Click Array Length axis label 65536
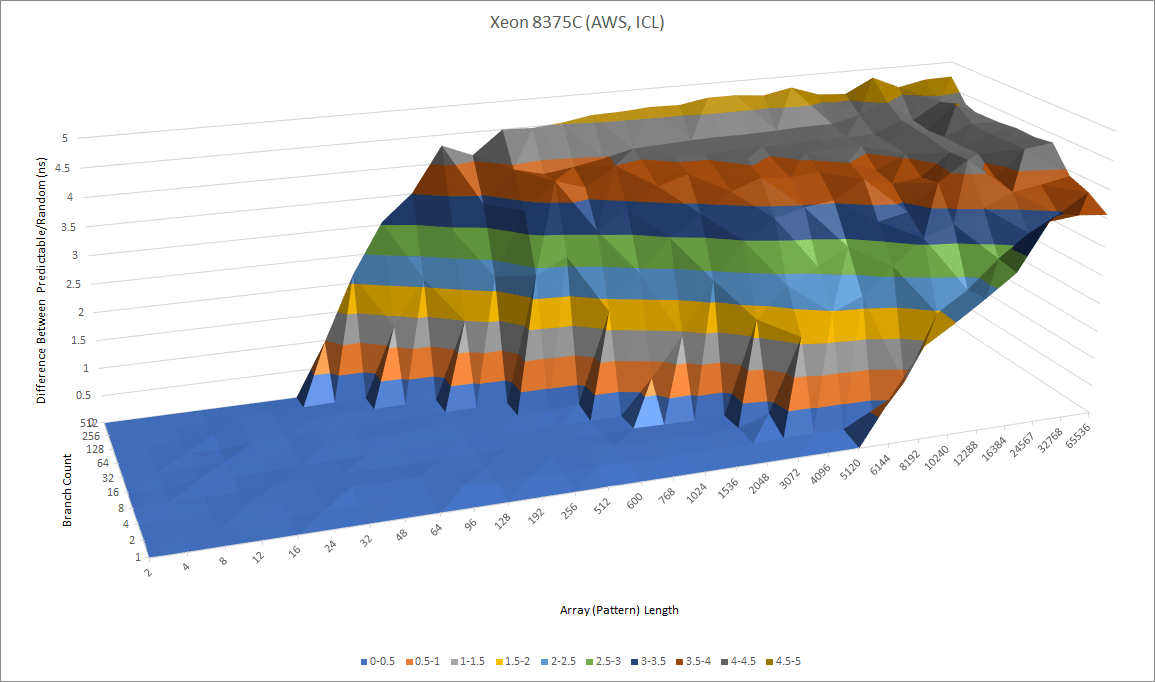 1078,435
